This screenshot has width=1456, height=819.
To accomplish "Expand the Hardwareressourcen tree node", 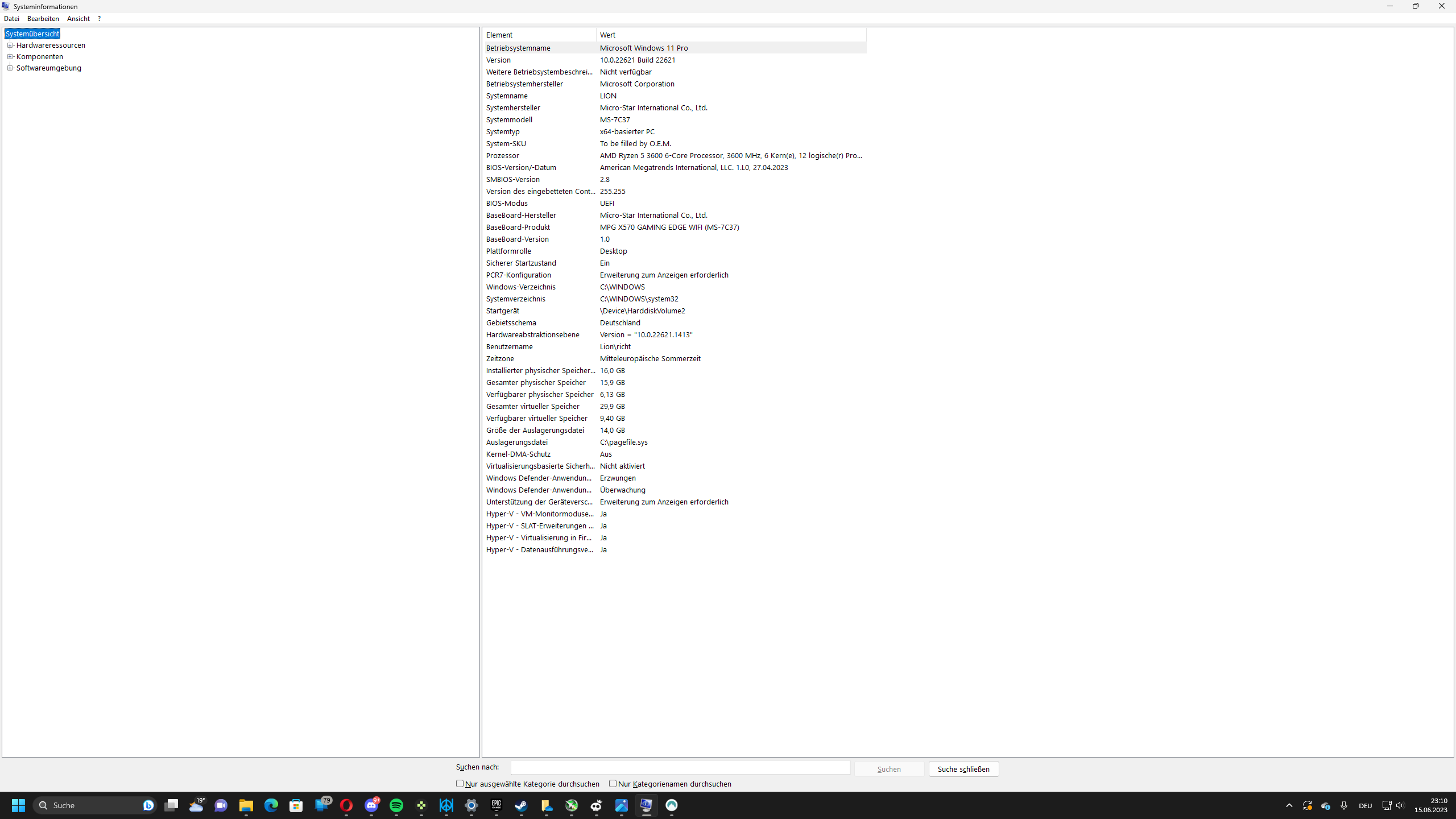I will coord(10,45).
